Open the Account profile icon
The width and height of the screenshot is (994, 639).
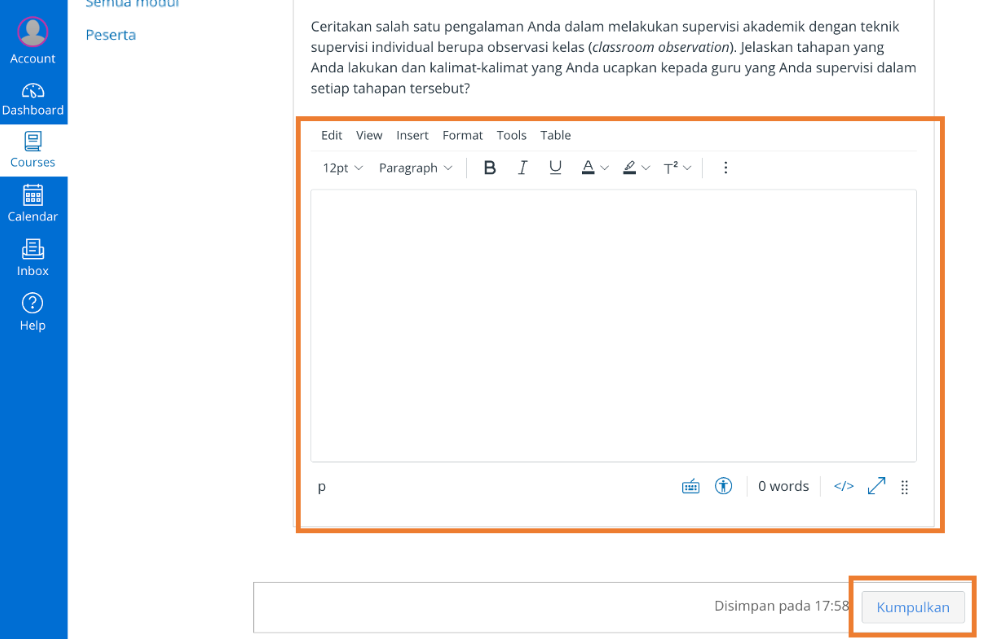point(33,33)
